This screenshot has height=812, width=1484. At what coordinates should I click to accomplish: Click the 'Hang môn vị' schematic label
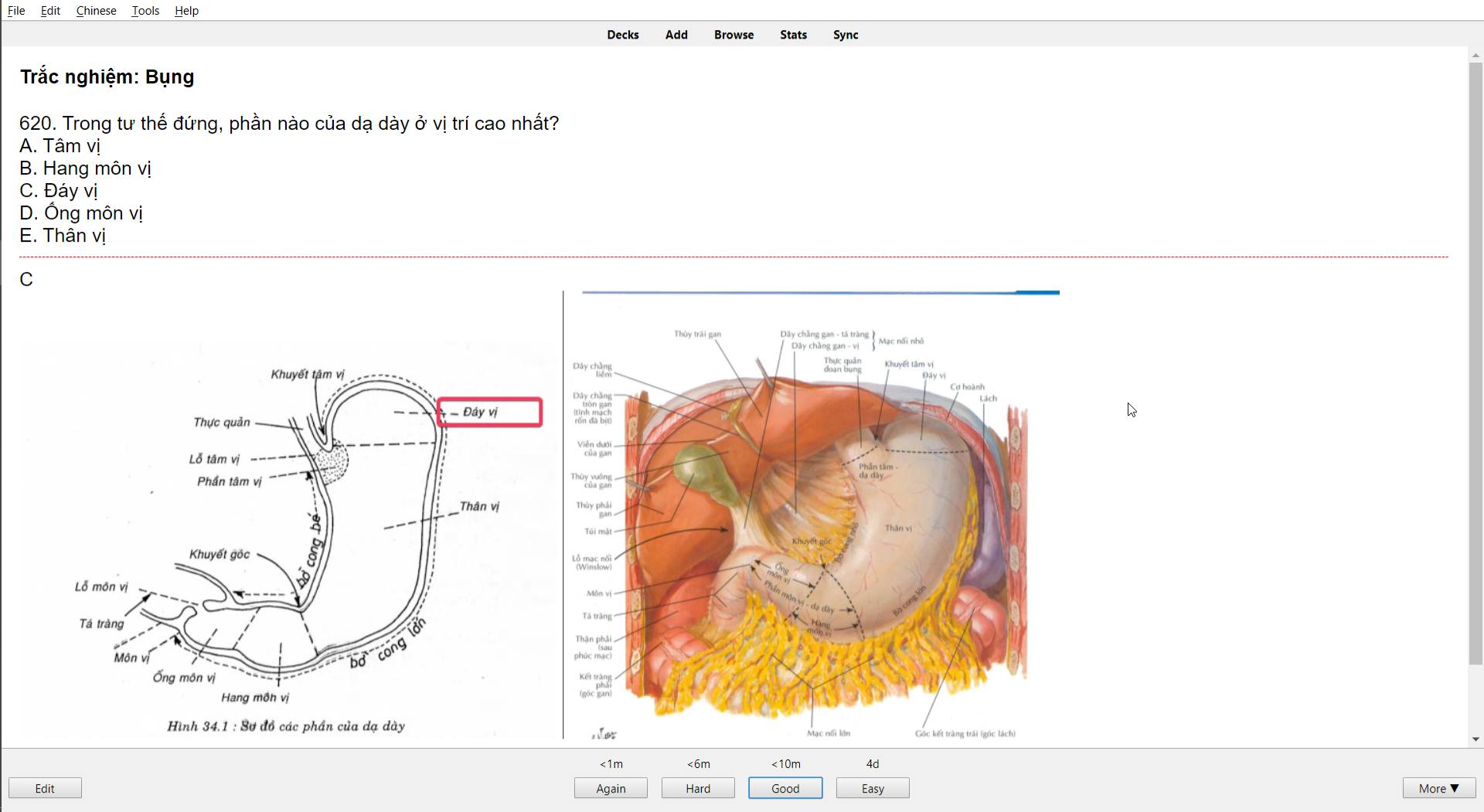[255, 698]
